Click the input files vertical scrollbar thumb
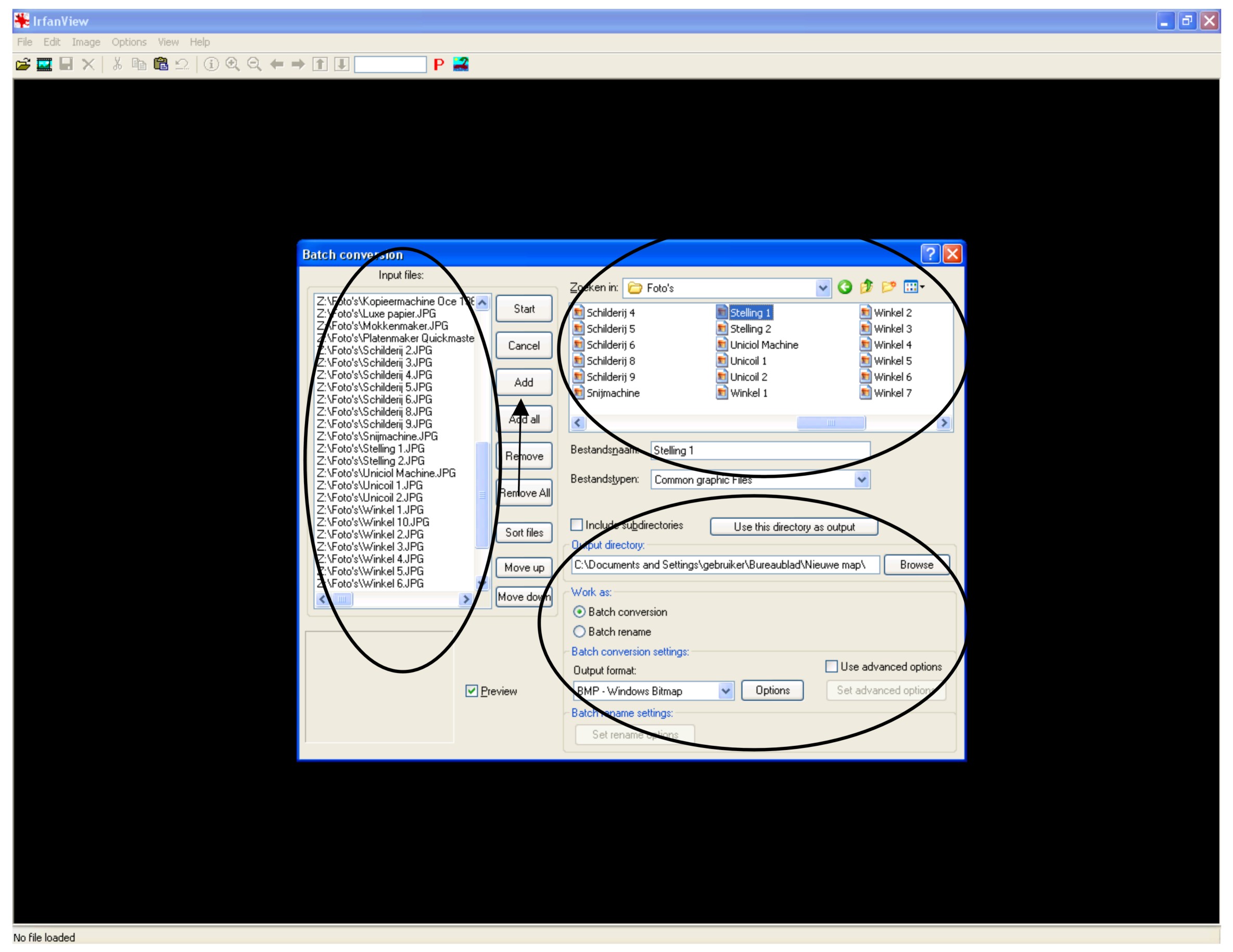The width and height of the screenshot is (1233, 952). [x=482, y=494]
